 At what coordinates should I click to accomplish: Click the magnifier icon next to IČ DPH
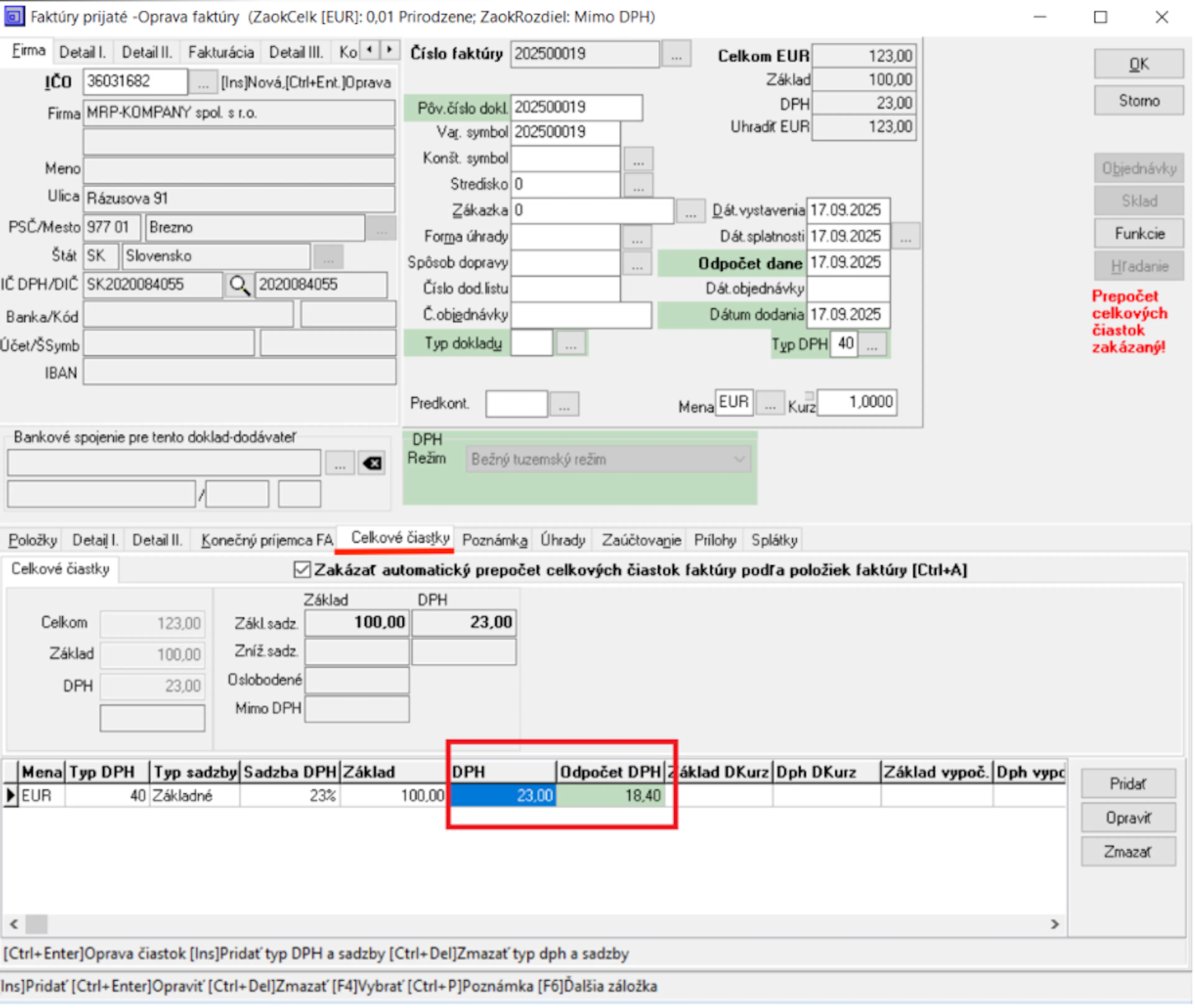(x=239, y=285)
